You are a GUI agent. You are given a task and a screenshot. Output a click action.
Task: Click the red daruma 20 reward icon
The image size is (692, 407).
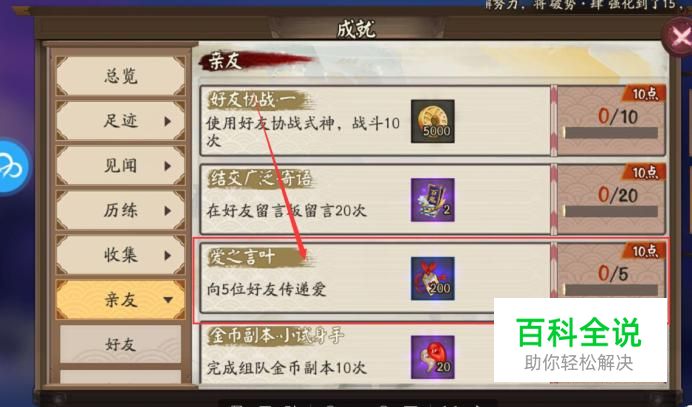tap(432, 357)
